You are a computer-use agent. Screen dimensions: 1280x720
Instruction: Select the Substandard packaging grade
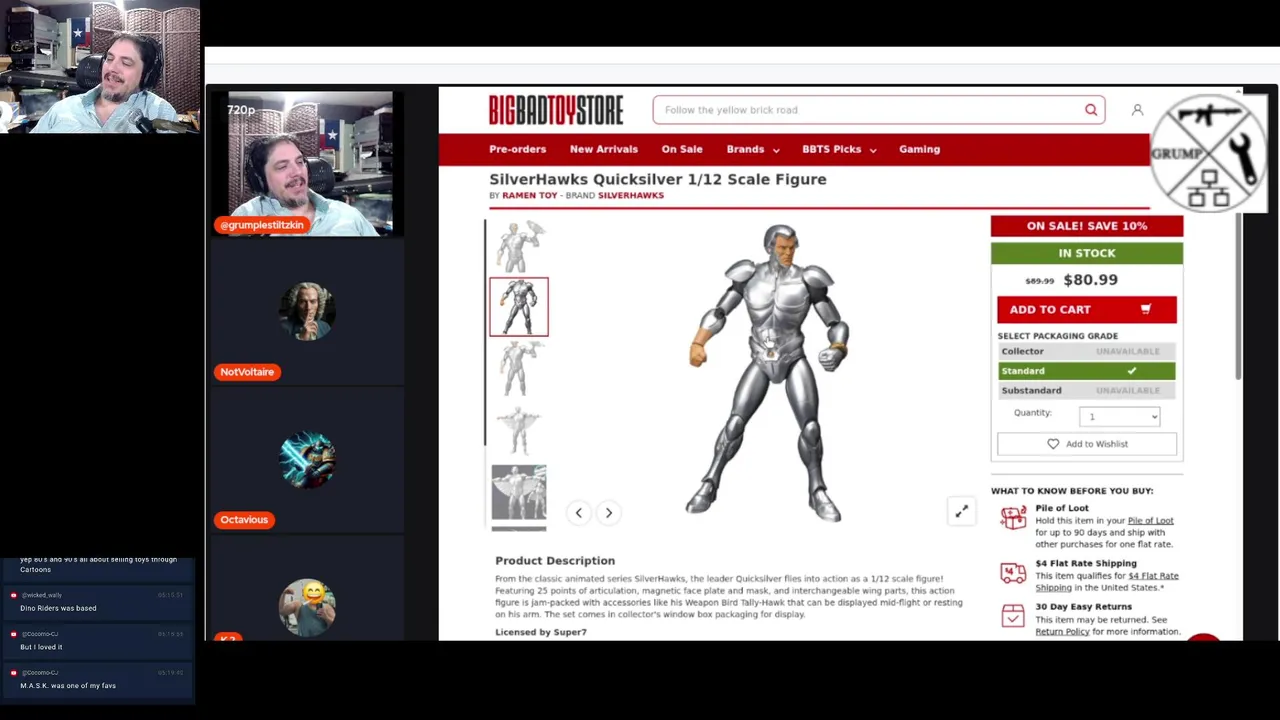click(1086, 390)
